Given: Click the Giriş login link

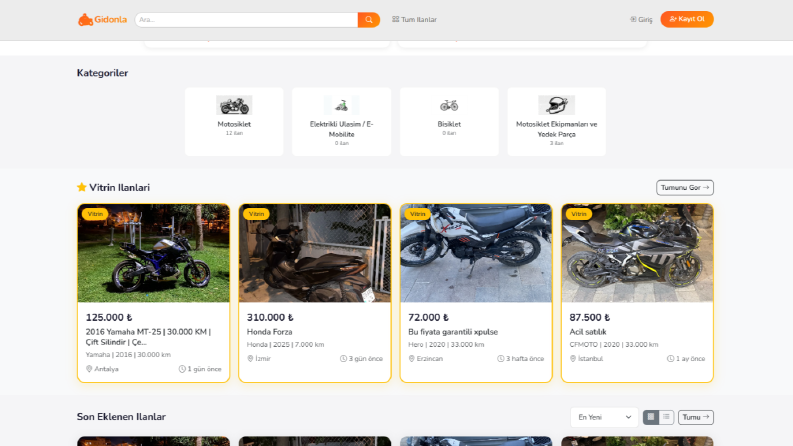Looking at the screenshot, I should (x=641, y=20).
